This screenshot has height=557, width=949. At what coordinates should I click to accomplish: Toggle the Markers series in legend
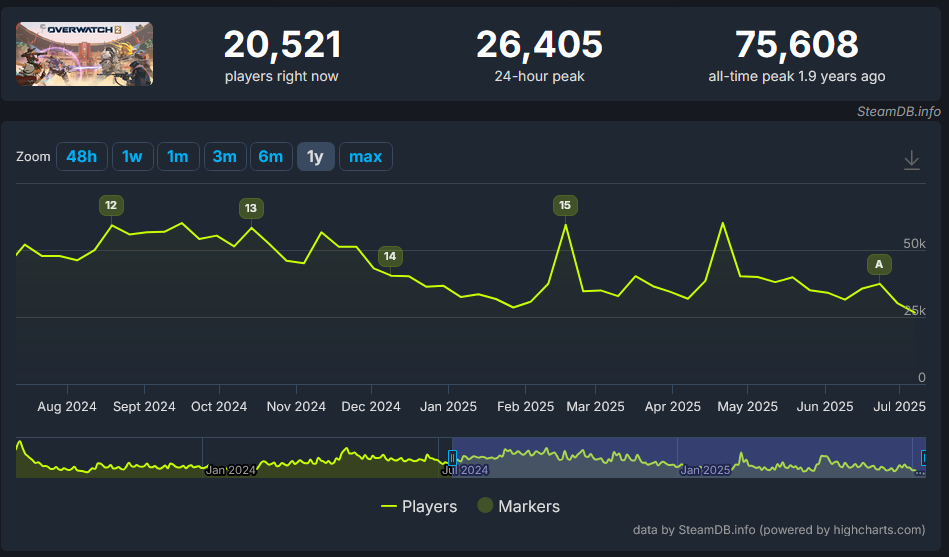[519, 506]
